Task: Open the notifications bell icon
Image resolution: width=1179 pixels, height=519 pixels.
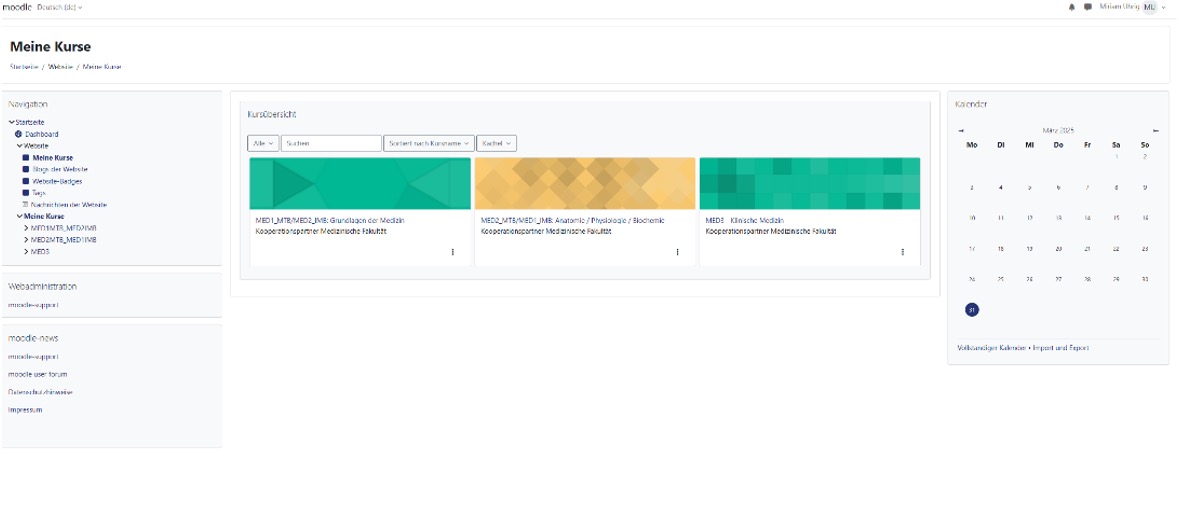Action: click(x=1072, y=7)
